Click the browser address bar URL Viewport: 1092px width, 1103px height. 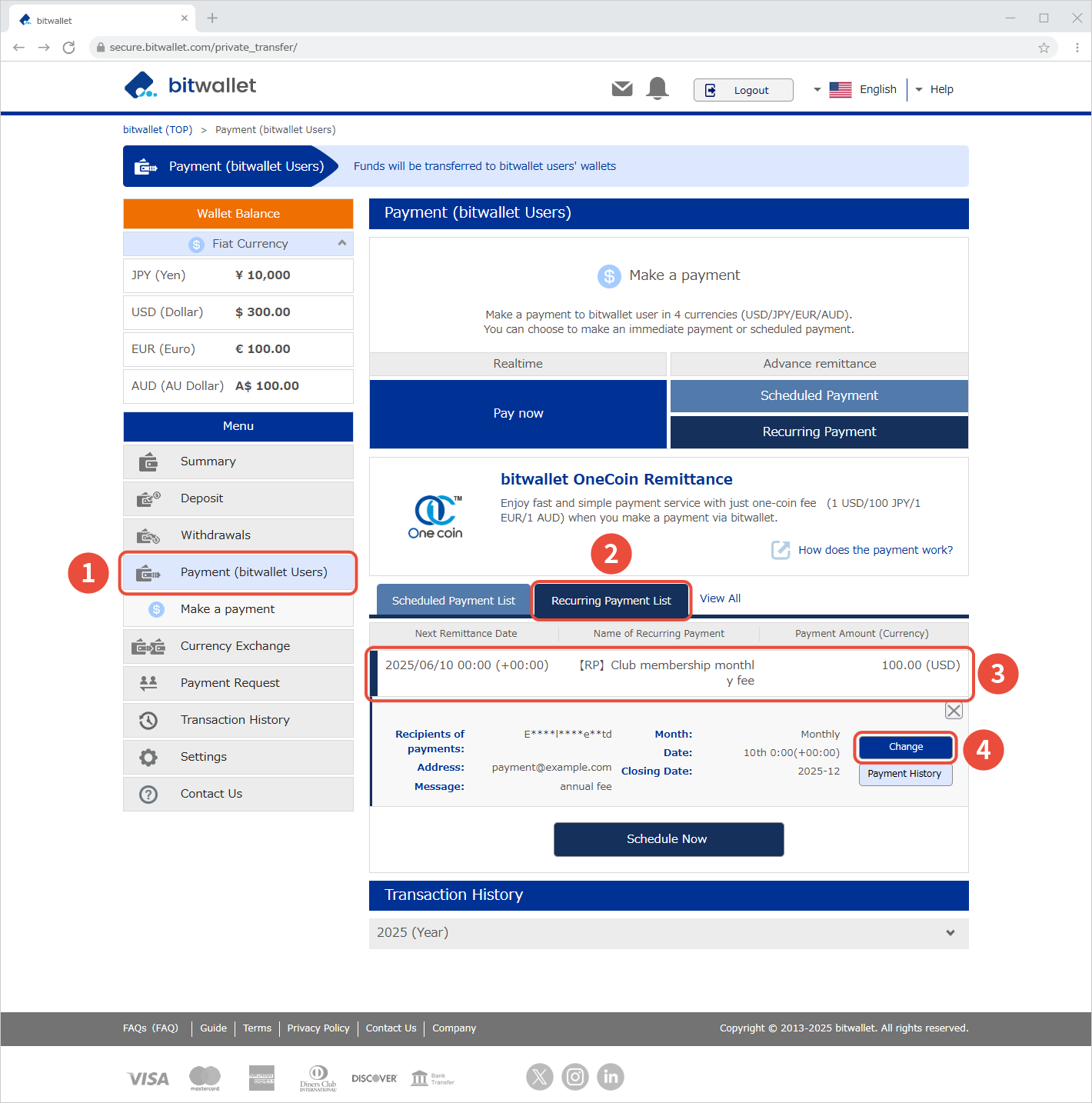click(203, 47)
